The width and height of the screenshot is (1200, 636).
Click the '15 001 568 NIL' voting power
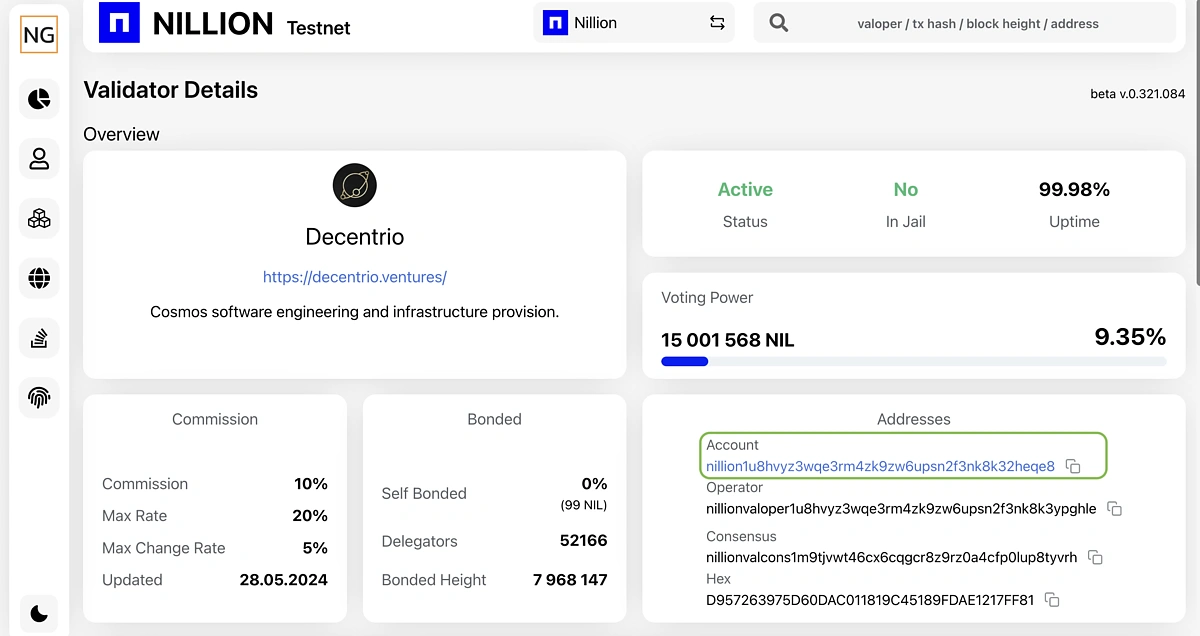pyautogui.click(x=728, y=340)
